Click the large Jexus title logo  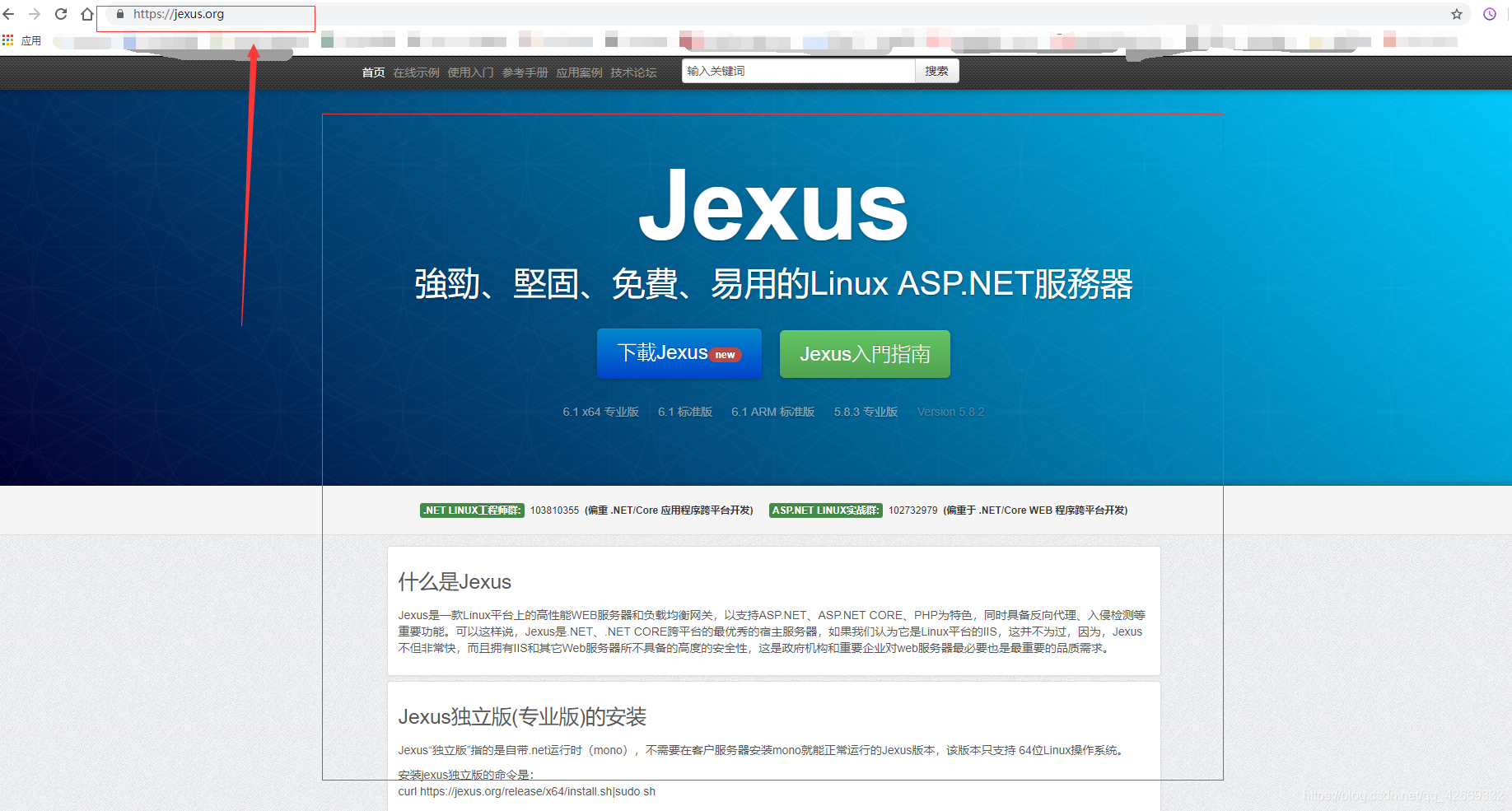773,206
